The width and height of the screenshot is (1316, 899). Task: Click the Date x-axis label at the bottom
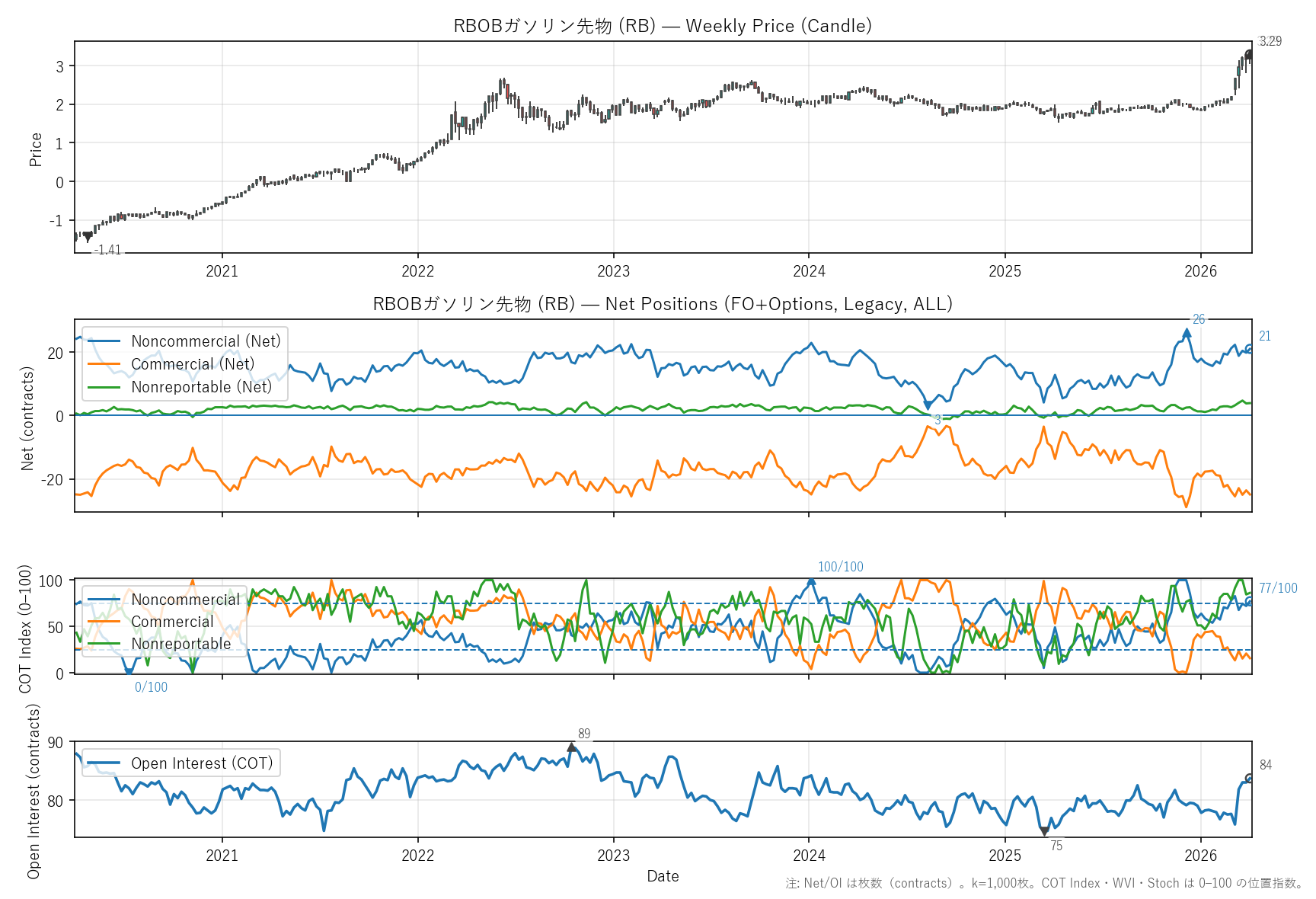click(663, 876)
